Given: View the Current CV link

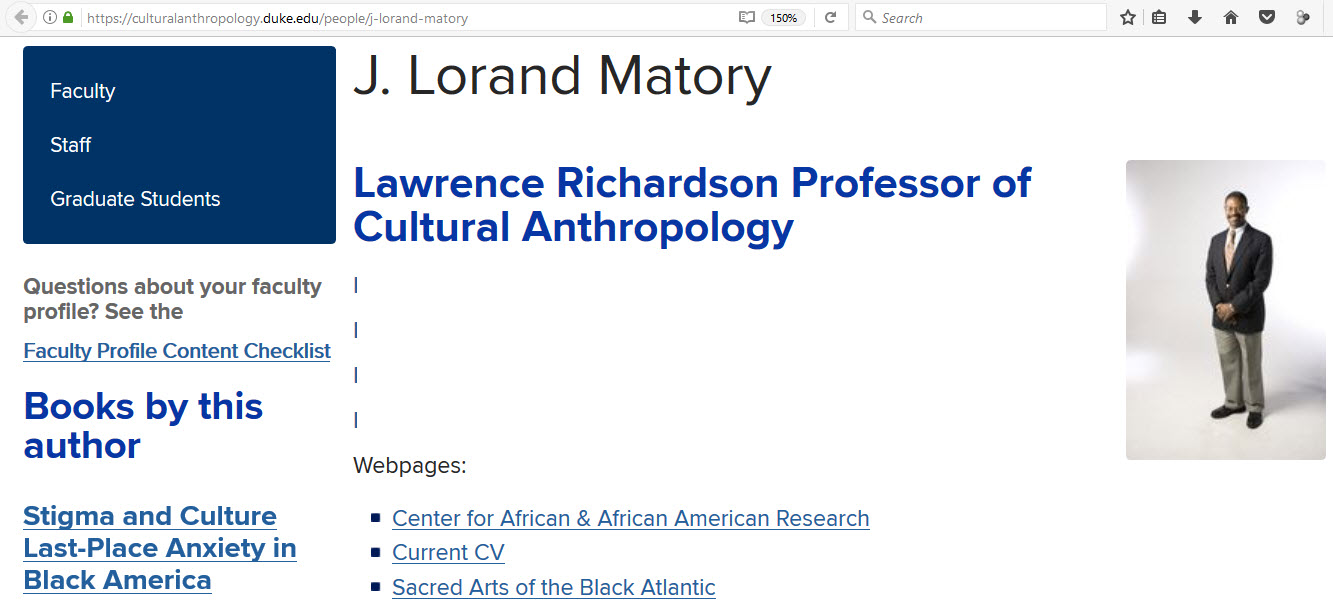Looking at the screenshot, I should (x=448, y=552).
